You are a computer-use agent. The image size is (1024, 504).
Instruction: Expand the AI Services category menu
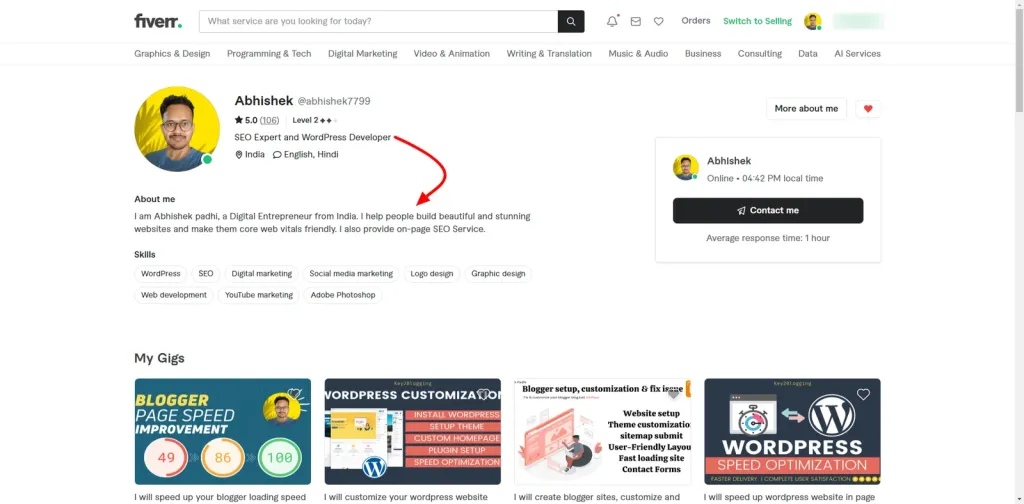[x=858, y=54]
